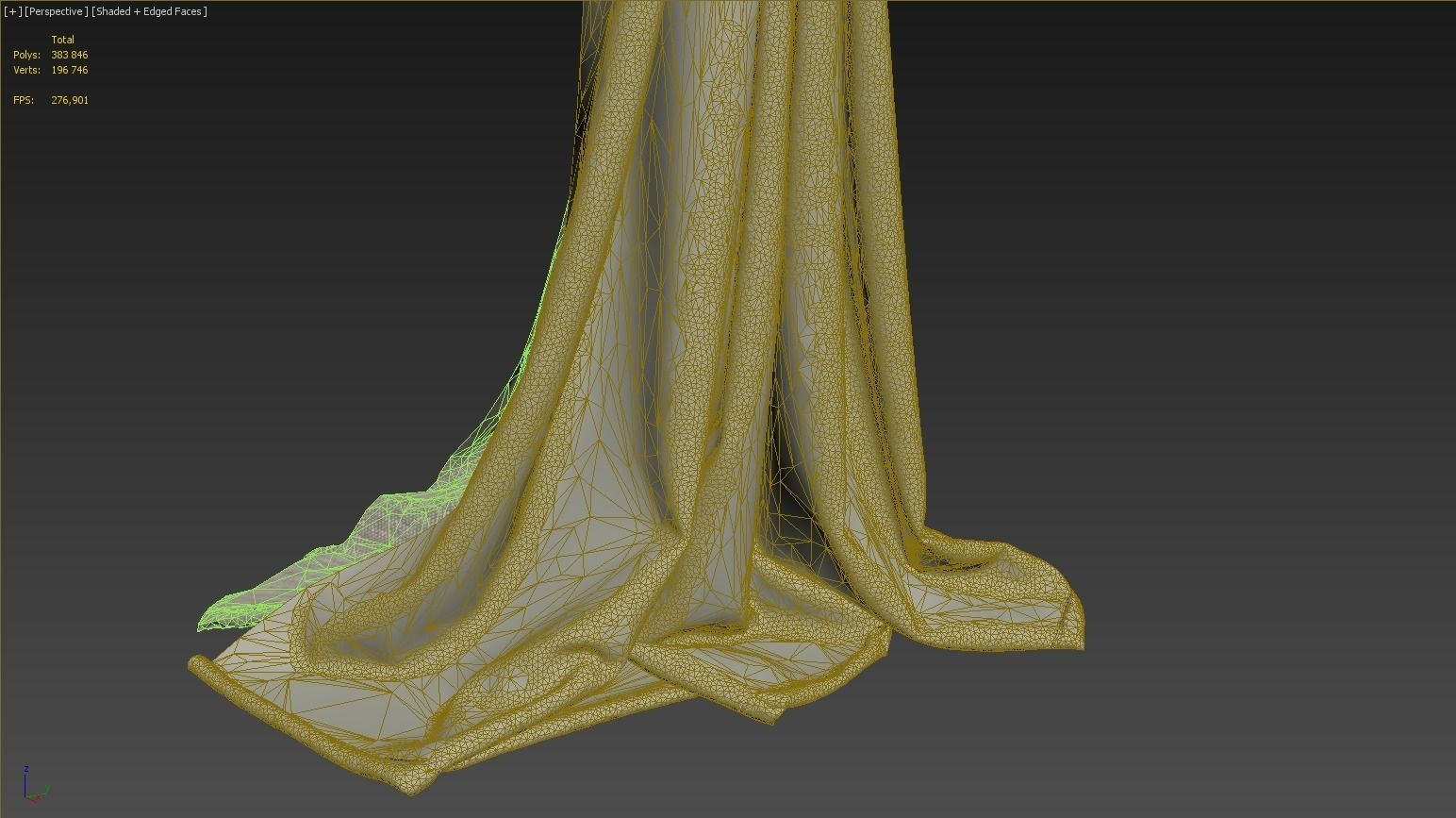Open the Shaded + Edged Faces shading menu

[x=149, y=11]
